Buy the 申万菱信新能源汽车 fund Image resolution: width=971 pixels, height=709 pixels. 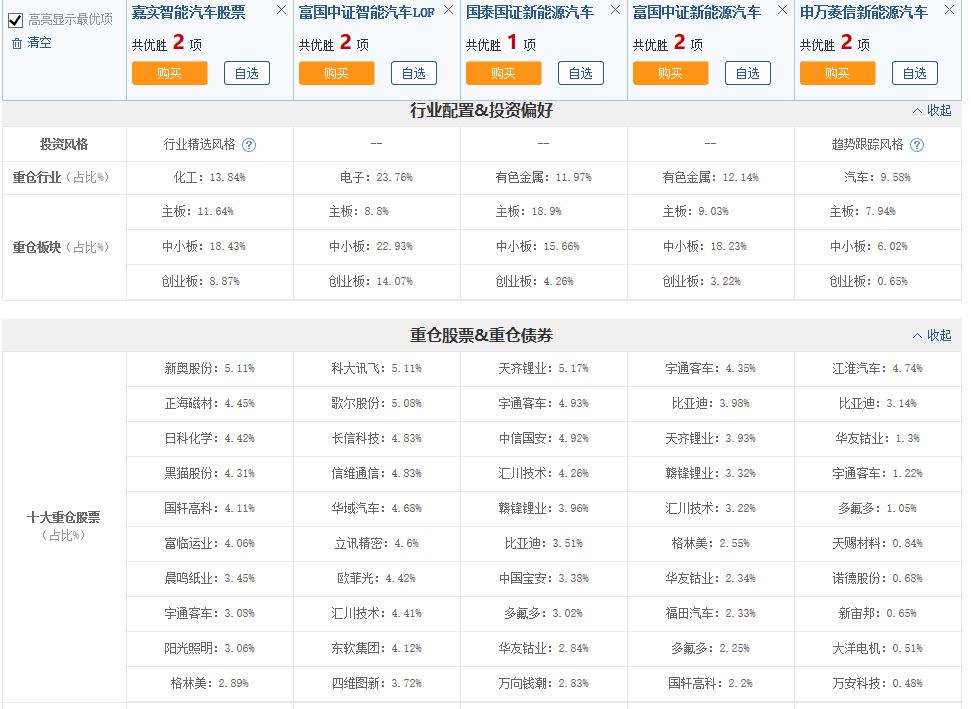(x=837, y=73)
